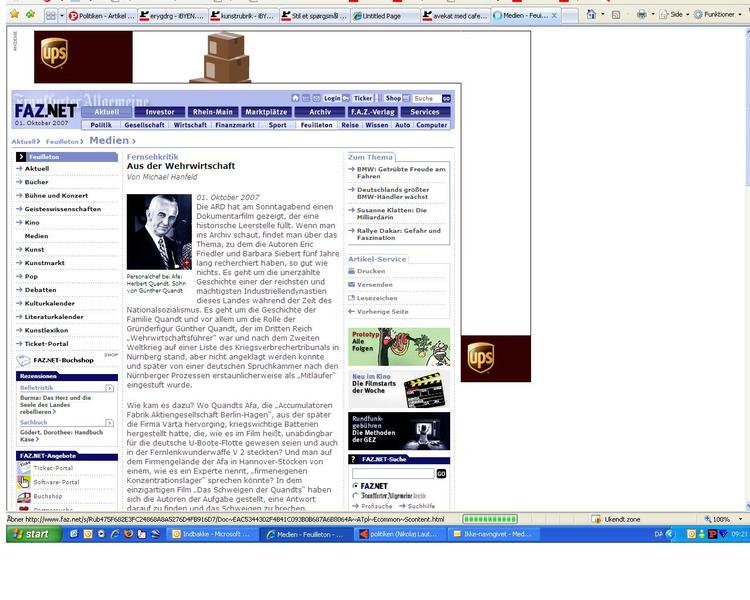Click the Software-Portal hand icon
This screenshot has height=600, width=750.
24,482
